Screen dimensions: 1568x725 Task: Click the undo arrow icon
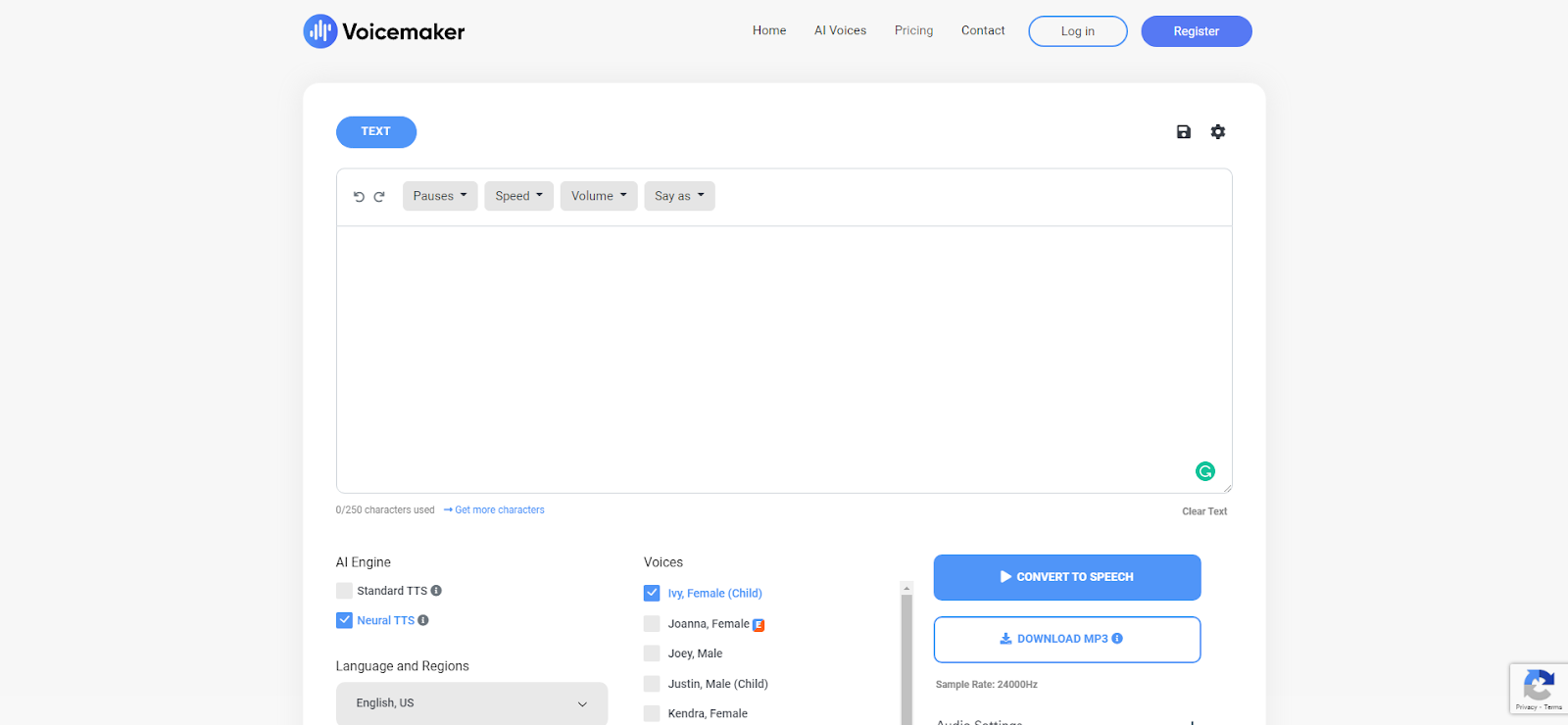click(x=359, y=197)
